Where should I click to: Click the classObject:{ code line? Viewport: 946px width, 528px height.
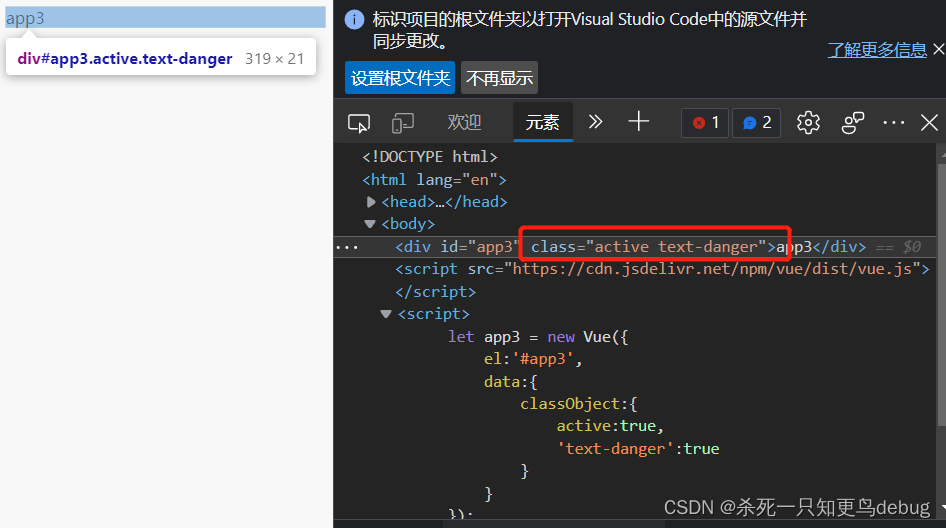(579, 404)
